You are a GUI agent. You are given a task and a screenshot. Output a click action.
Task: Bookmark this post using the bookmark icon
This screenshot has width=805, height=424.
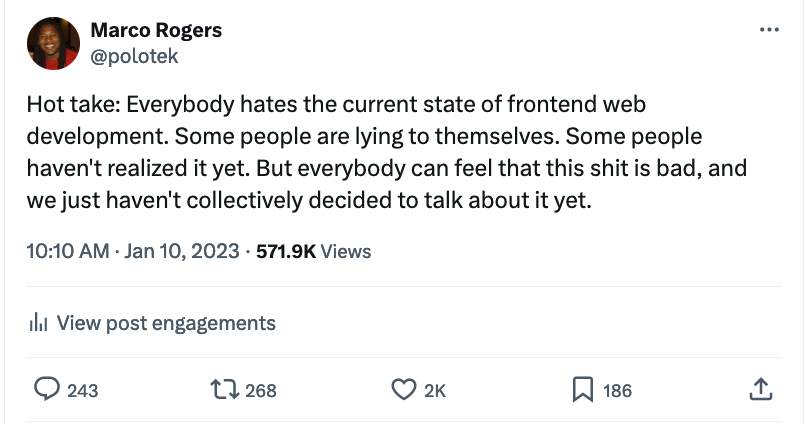click(x=582, y=390)
